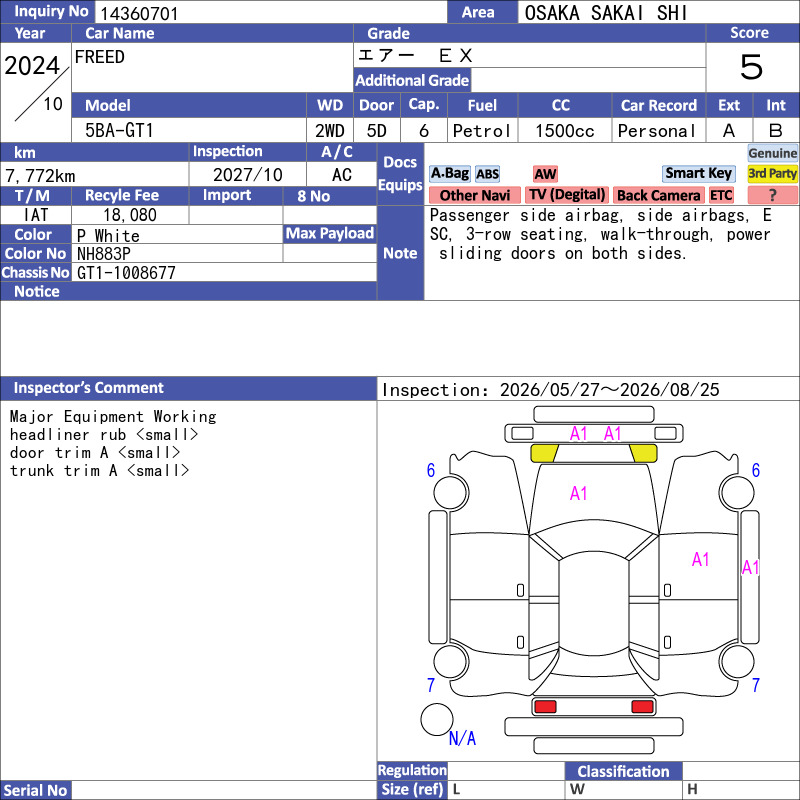
Task: Click the Petrol fuel value
Action: pyautogui.click(x=482, y=131)
